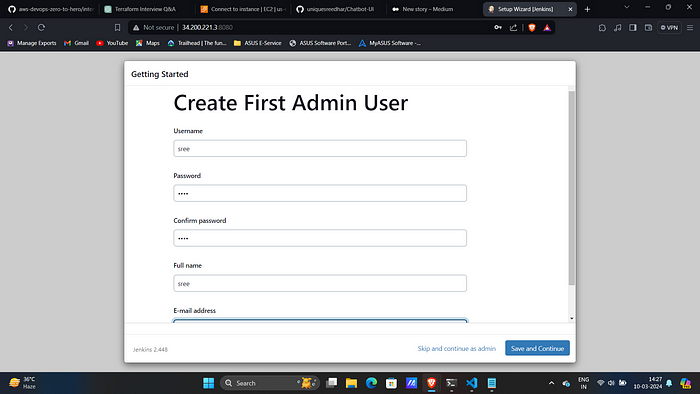Open the tab search dropdown chevron
Screen dimensions: 700x394
point(626,7)
